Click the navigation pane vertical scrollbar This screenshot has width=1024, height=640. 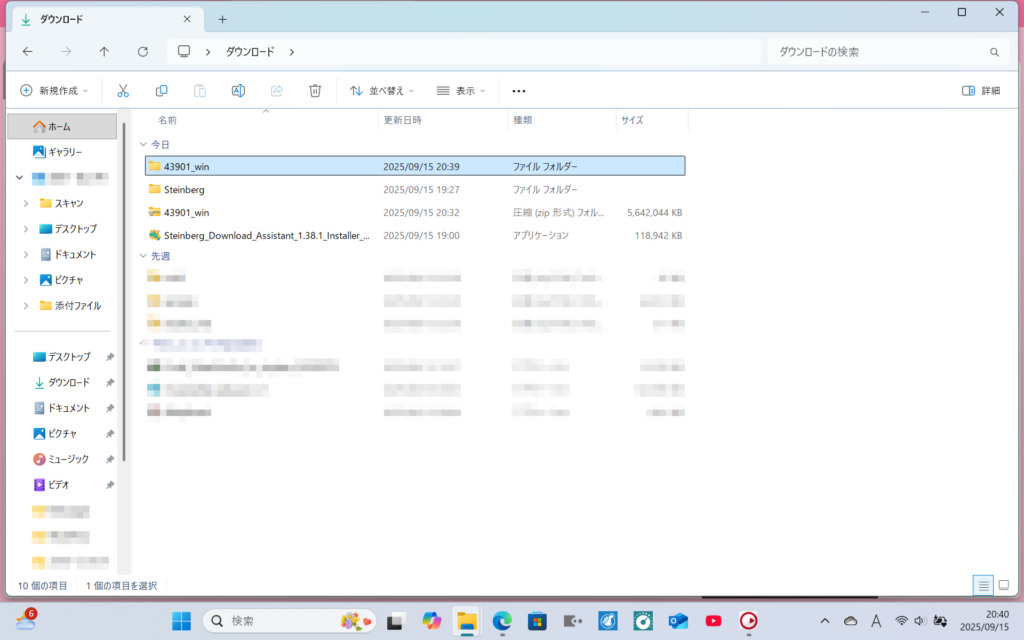tap(124, 290)
